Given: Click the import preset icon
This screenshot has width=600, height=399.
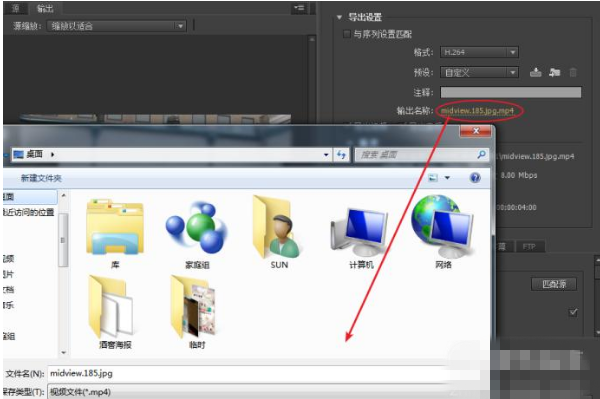Looking at the screenshot, I should [x=554, y=72].
